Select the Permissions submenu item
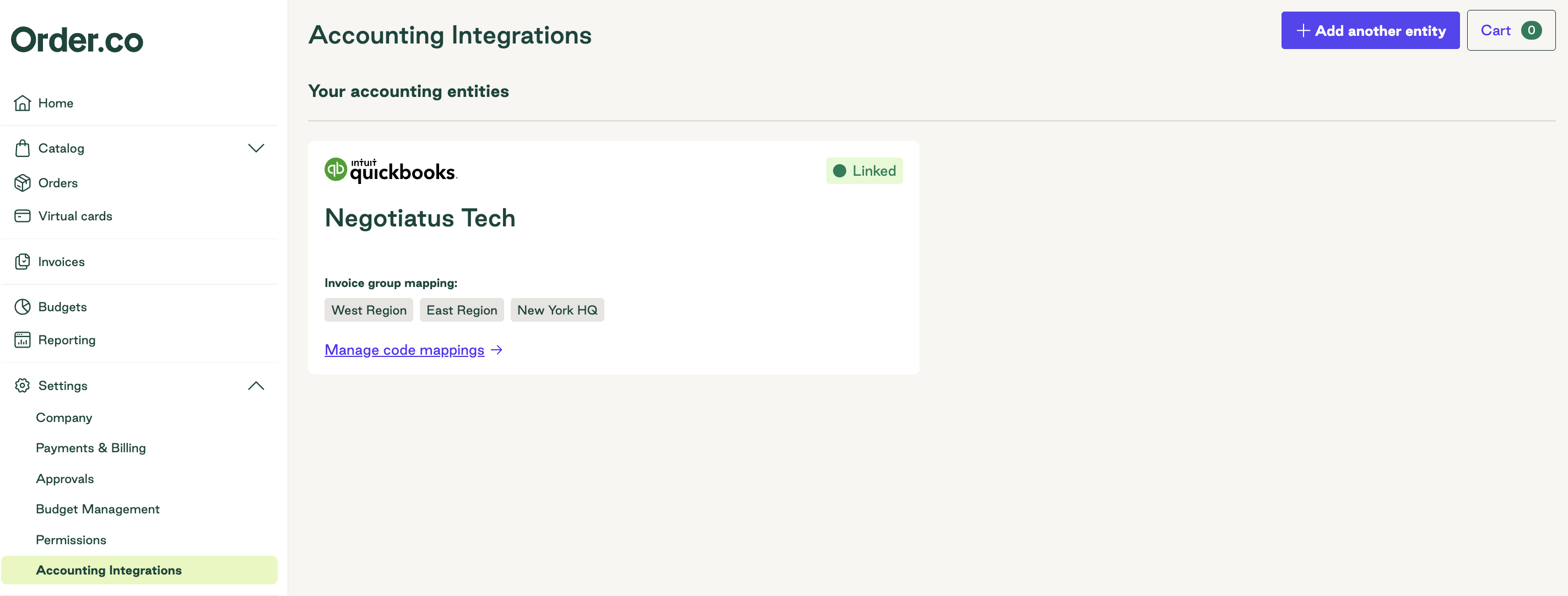Viewport: 1568px width, 596px height. pos(71,540)
